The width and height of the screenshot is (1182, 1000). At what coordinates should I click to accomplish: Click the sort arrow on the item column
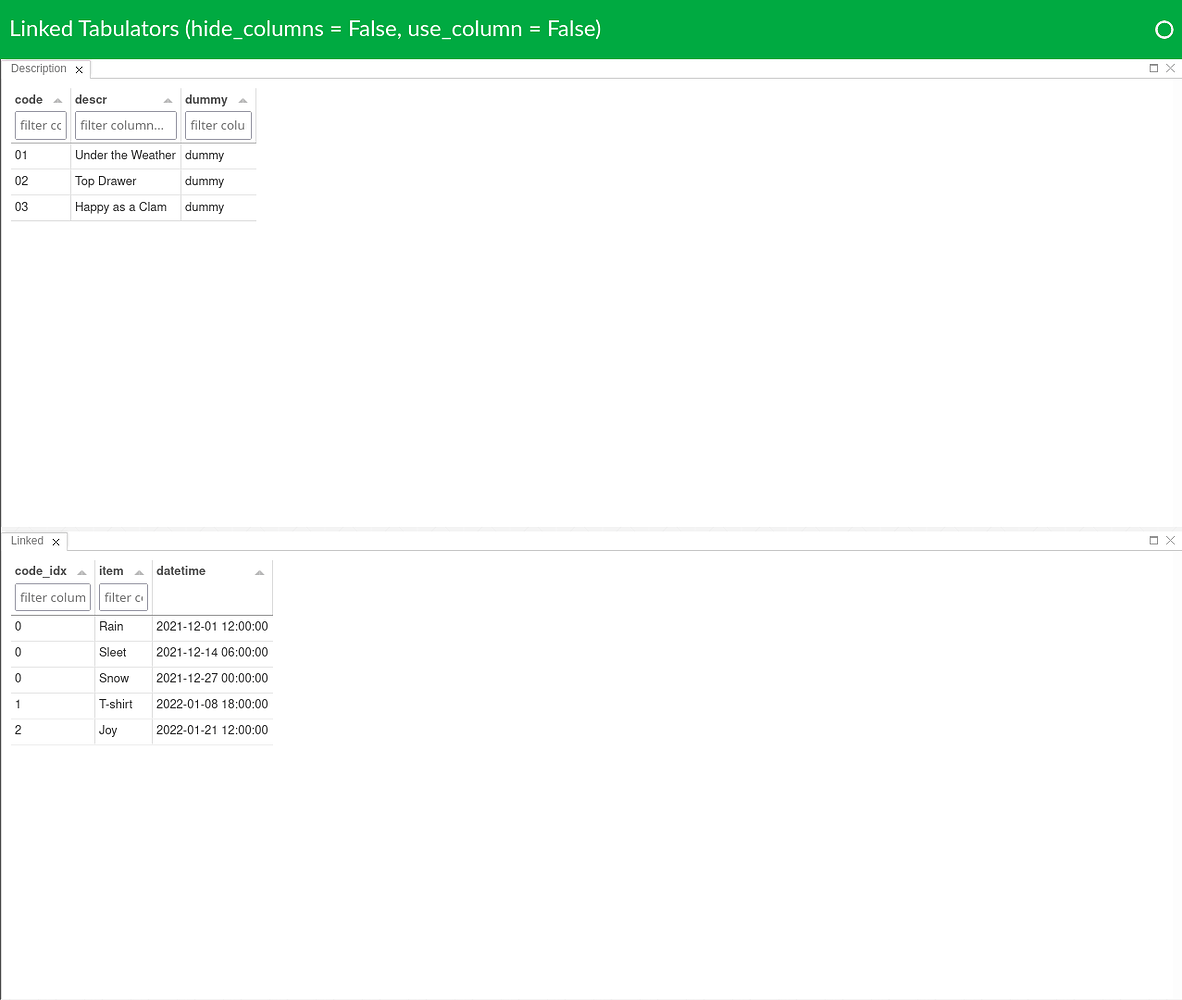pyautogui.click(x=139, y=570)
